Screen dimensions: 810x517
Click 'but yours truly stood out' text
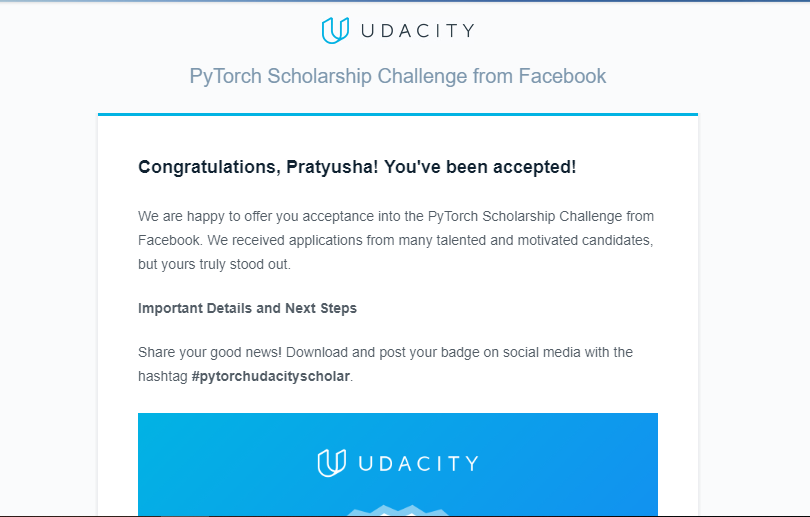click(x=214, y=265)
